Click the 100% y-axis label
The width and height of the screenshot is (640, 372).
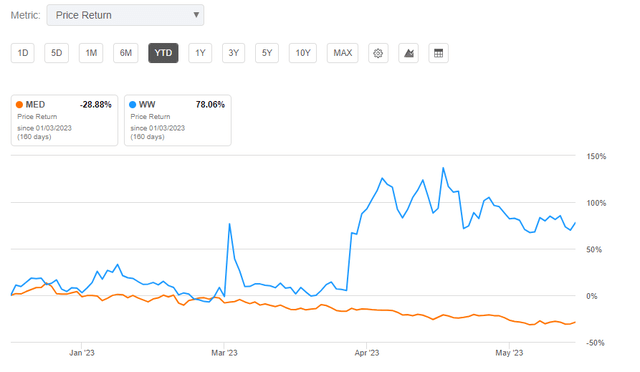click(596, 203)
